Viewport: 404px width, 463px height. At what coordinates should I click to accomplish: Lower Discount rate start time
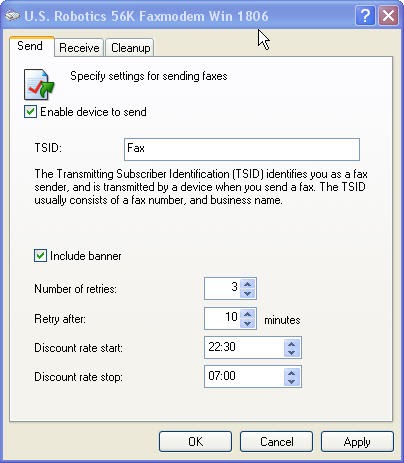pyautogui.click(x=292, y=353)
